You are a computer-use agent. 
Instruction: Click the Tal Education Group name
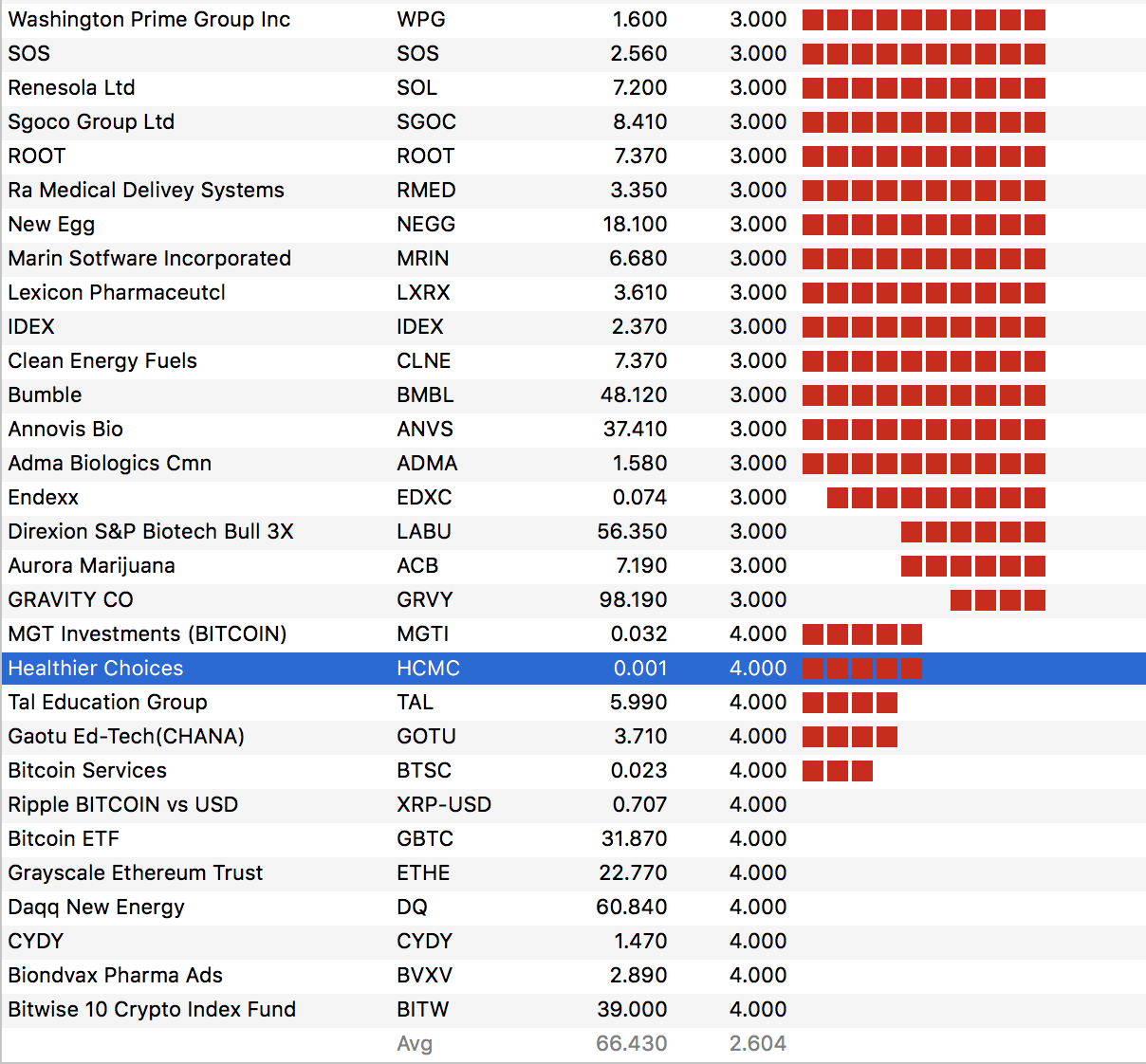point(107,703)
